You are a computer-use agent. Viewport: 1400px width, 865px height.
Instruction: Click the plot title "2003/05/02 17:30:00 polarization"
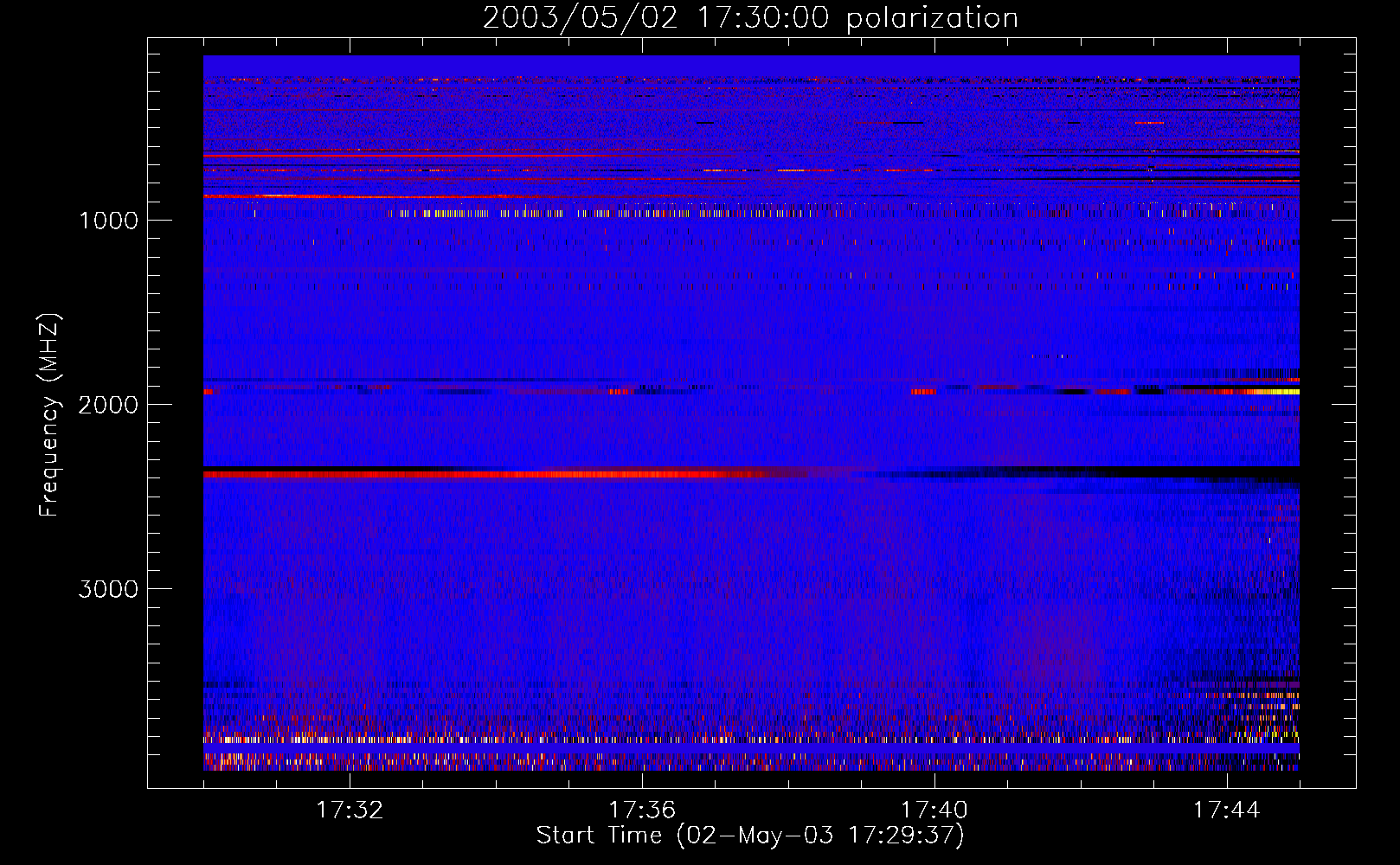tap(750, 18)
